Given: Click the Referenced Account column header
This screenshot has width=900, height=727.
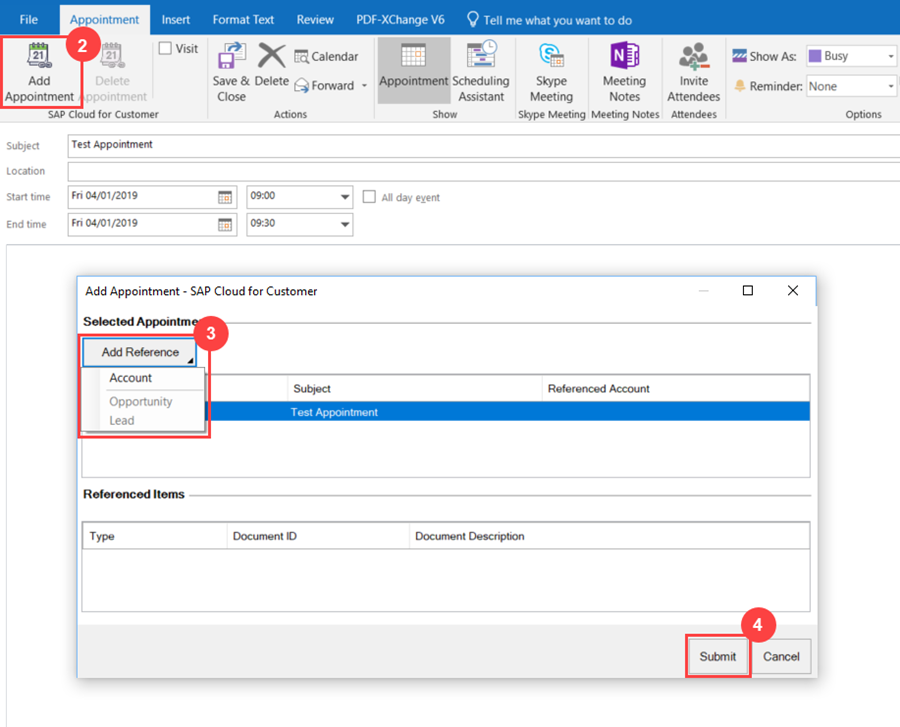Looking at the screenshot, I should pos(676,388).
